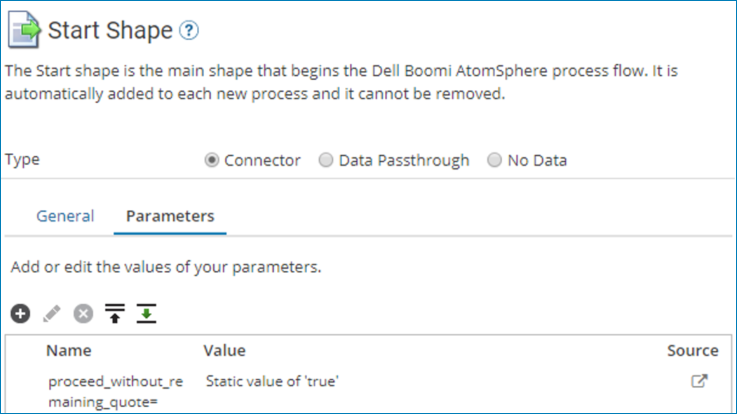Switch to the General tab
This screenshot has height=414, width=737.
pos(65,216)
